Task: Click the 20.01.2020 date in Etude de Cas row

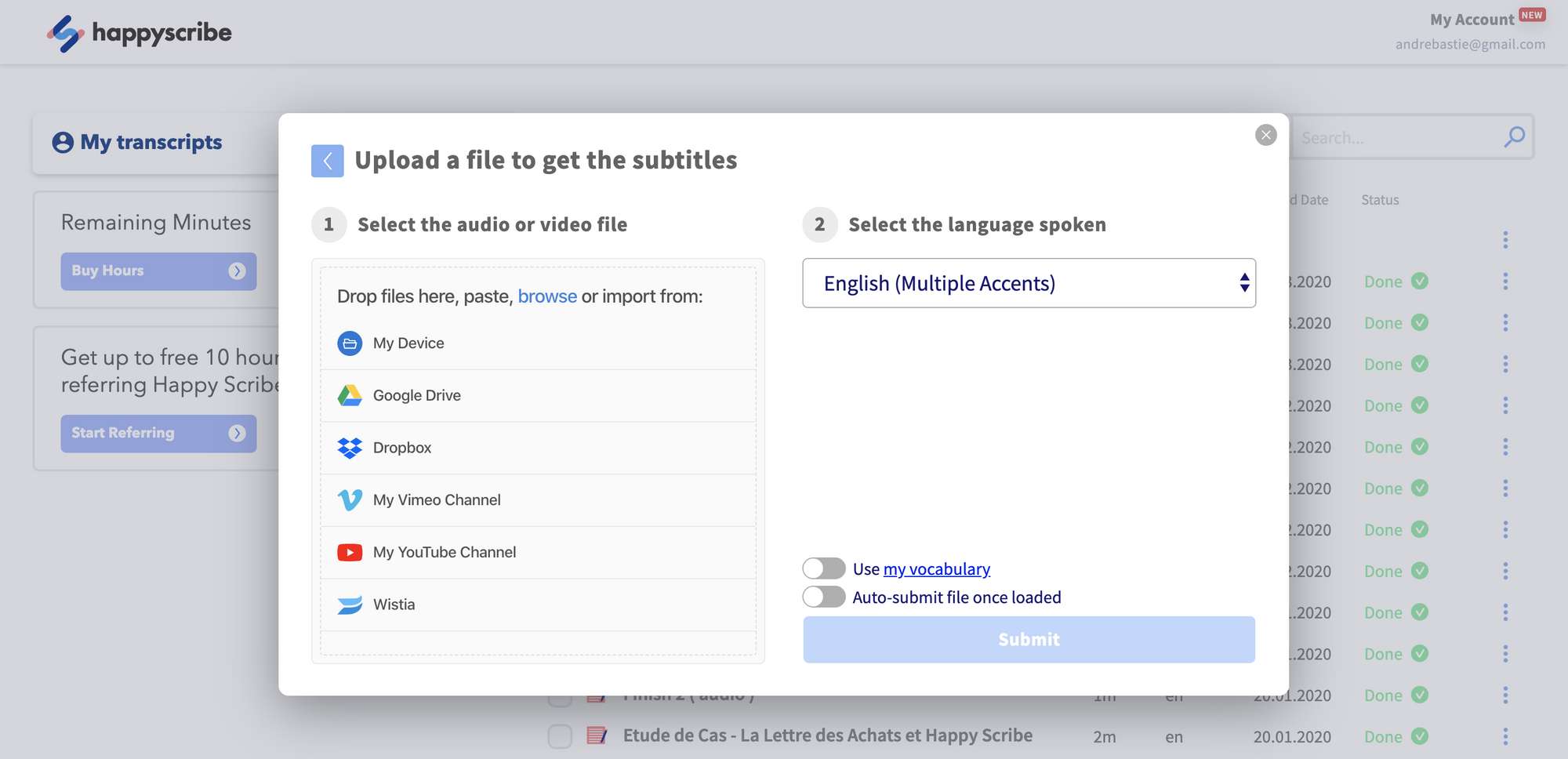Action: tap(1292, 737)
